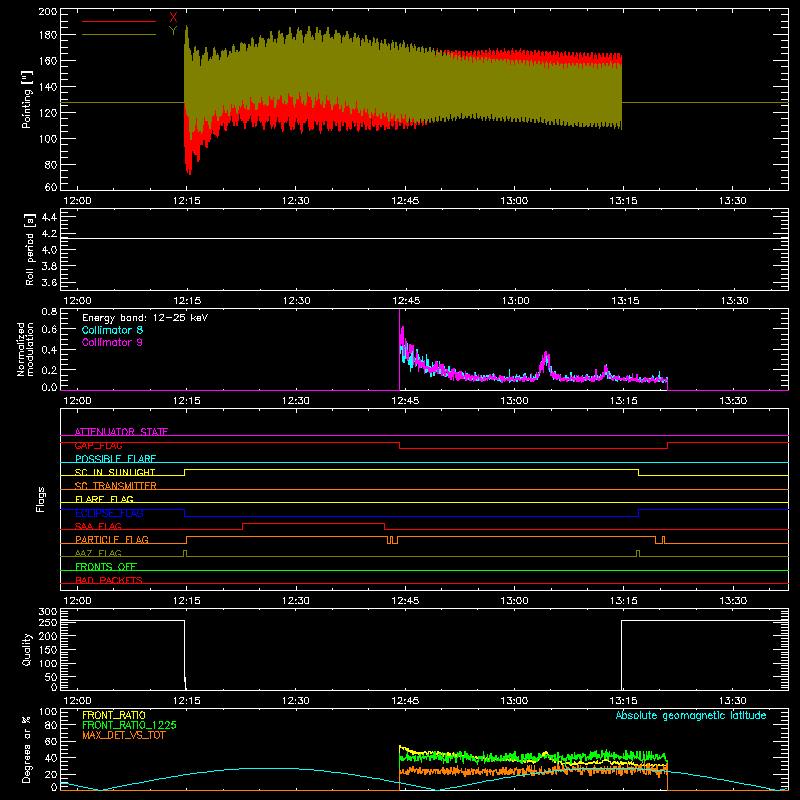Click the 0.8 value on modulation axis

click(x=49, y=311)
